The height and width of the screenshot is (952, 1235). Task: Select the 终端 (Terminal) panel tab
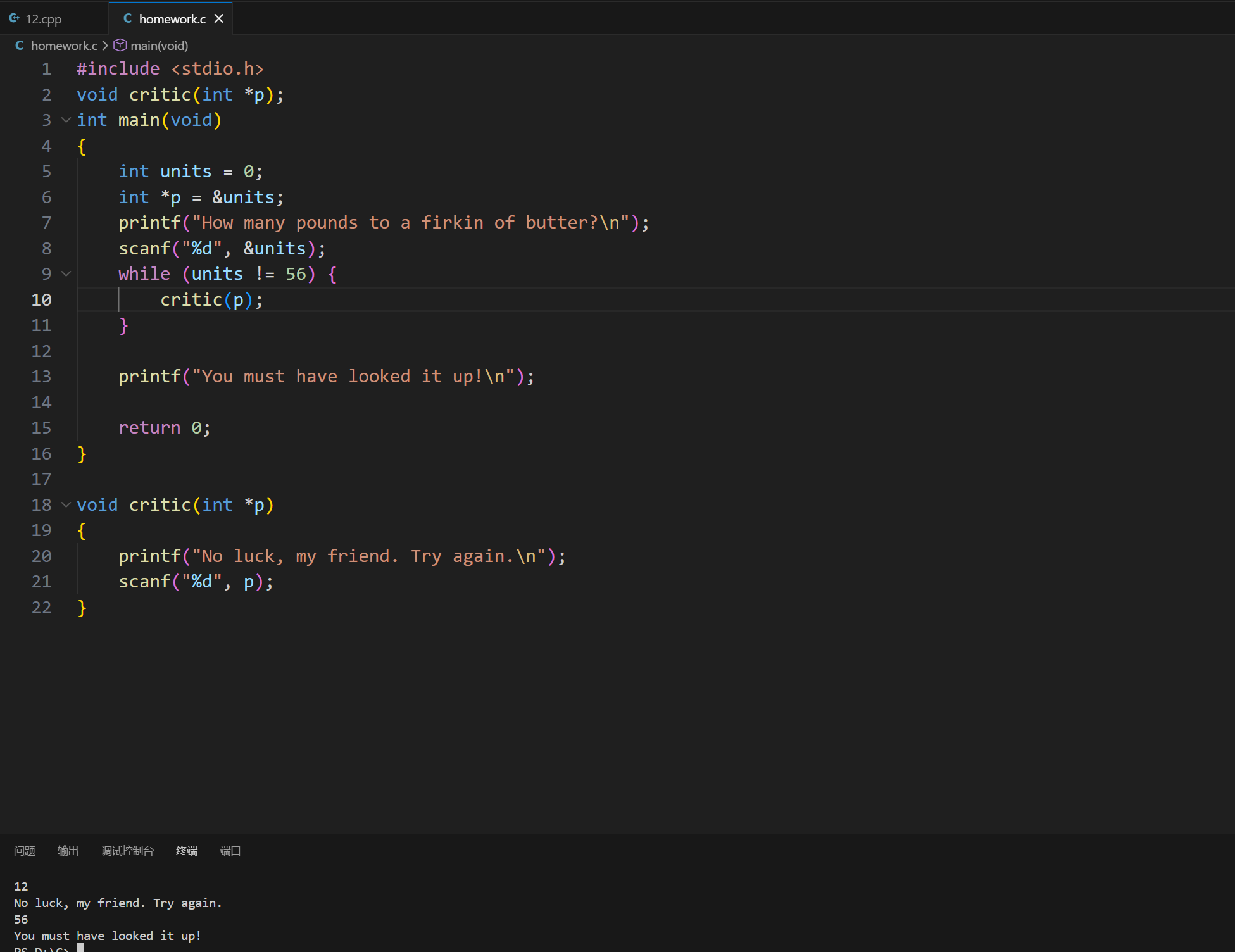click(187, 851)
